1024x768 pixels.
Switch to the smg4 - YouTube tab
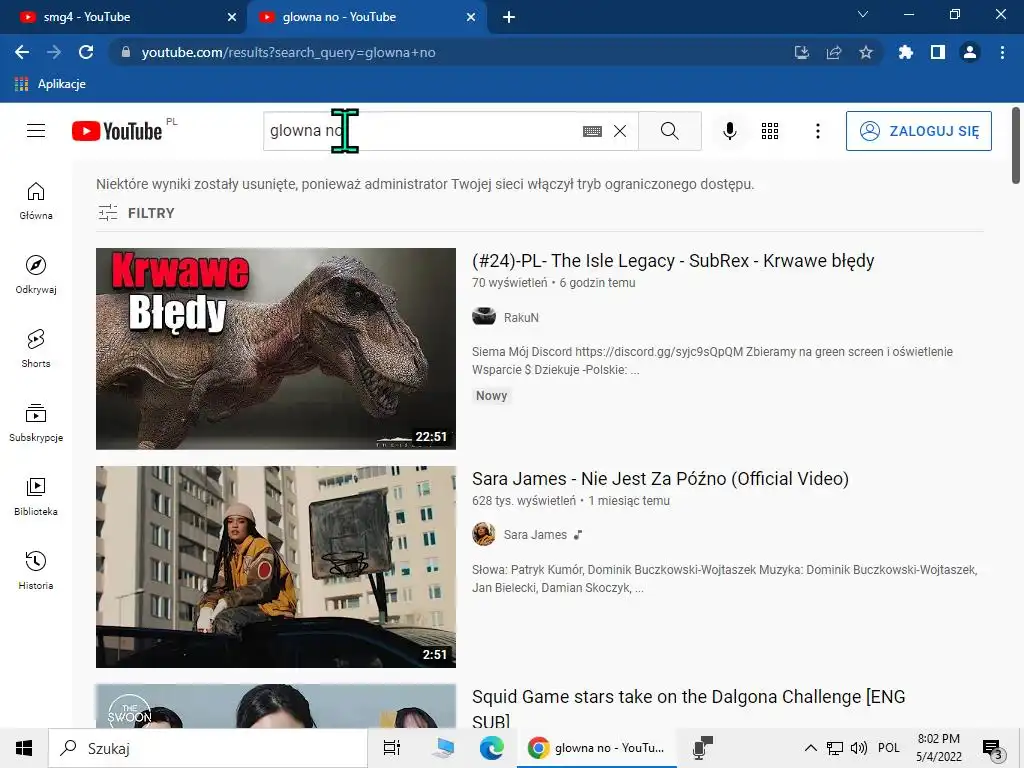point(122,17)
